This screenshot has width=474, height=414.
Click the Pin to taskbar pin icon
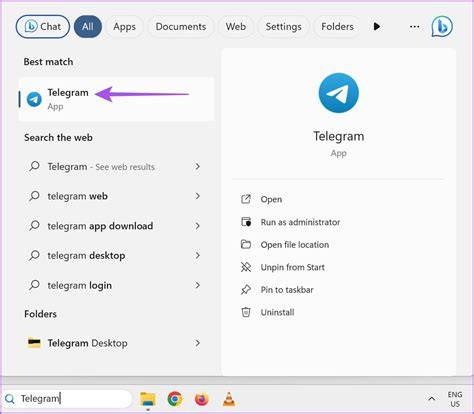(246, 290)
